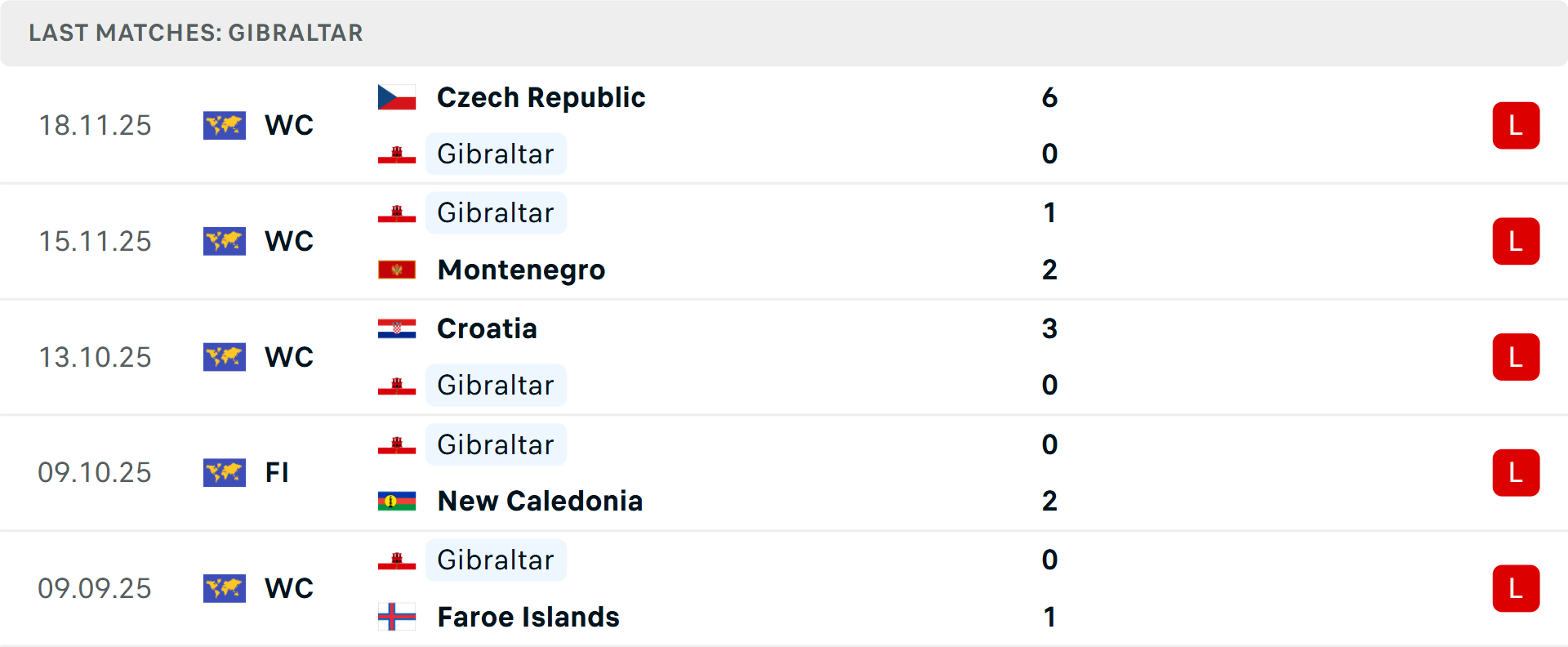The image size is (1568, 647).
Task: Click the world map icon for 18.11.25 match
Action: tap(225, 125)
